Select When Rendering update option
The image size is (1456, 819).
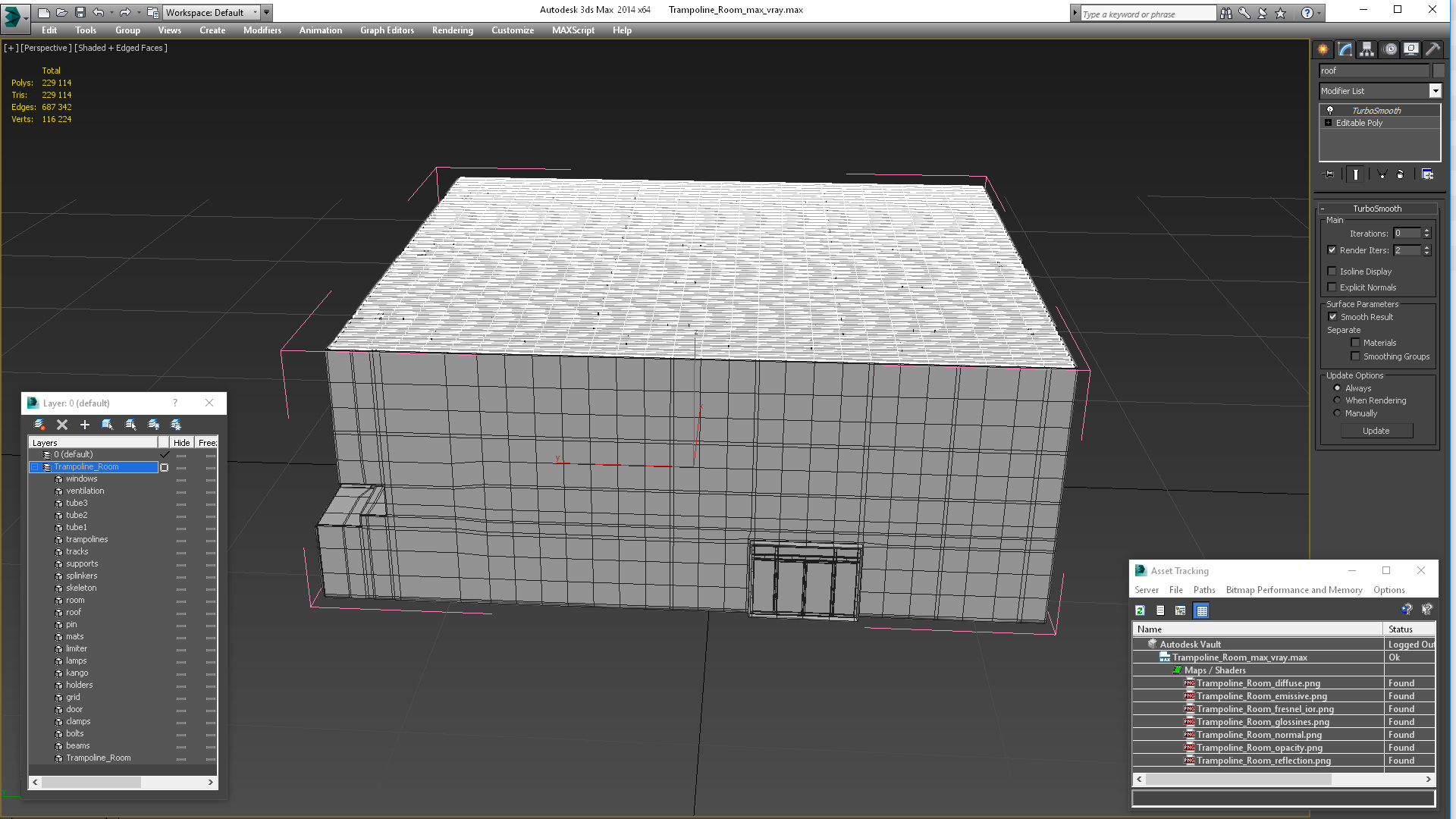[x=1338, y=400]
